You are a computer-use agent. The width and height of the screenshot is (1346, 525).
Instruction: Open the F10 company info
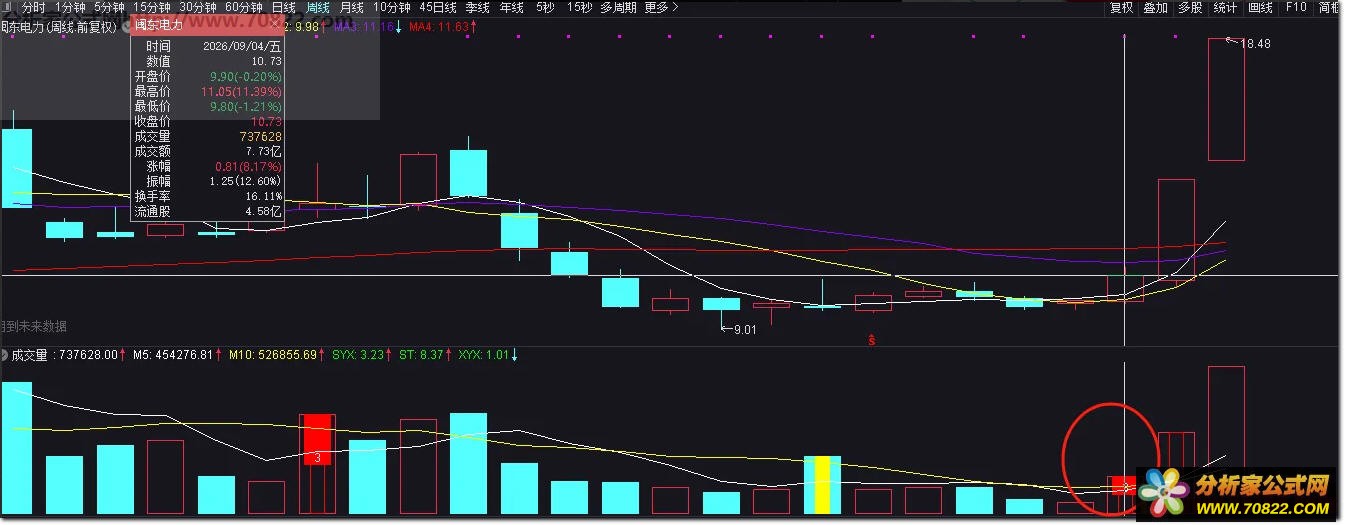point(1296,7)
